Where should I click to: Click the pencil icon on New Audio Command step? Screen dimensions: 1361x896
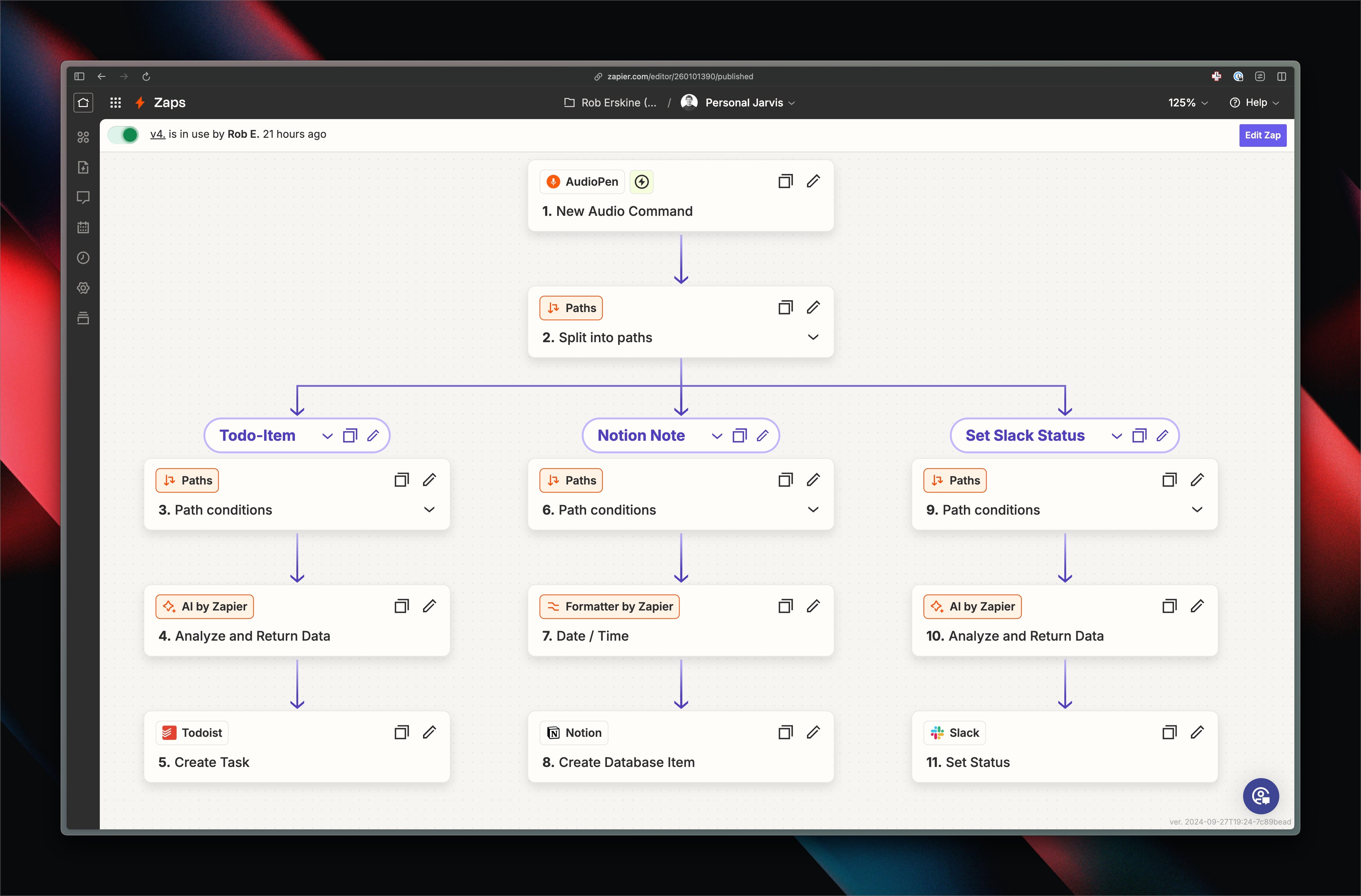pyautogui.click(x=813, y=181)
